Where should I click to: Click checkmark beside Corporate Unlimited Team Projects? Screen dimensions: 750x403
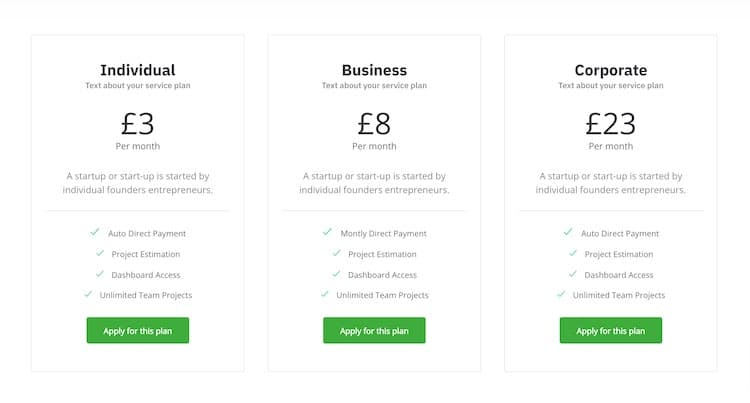tap(561, 294)
